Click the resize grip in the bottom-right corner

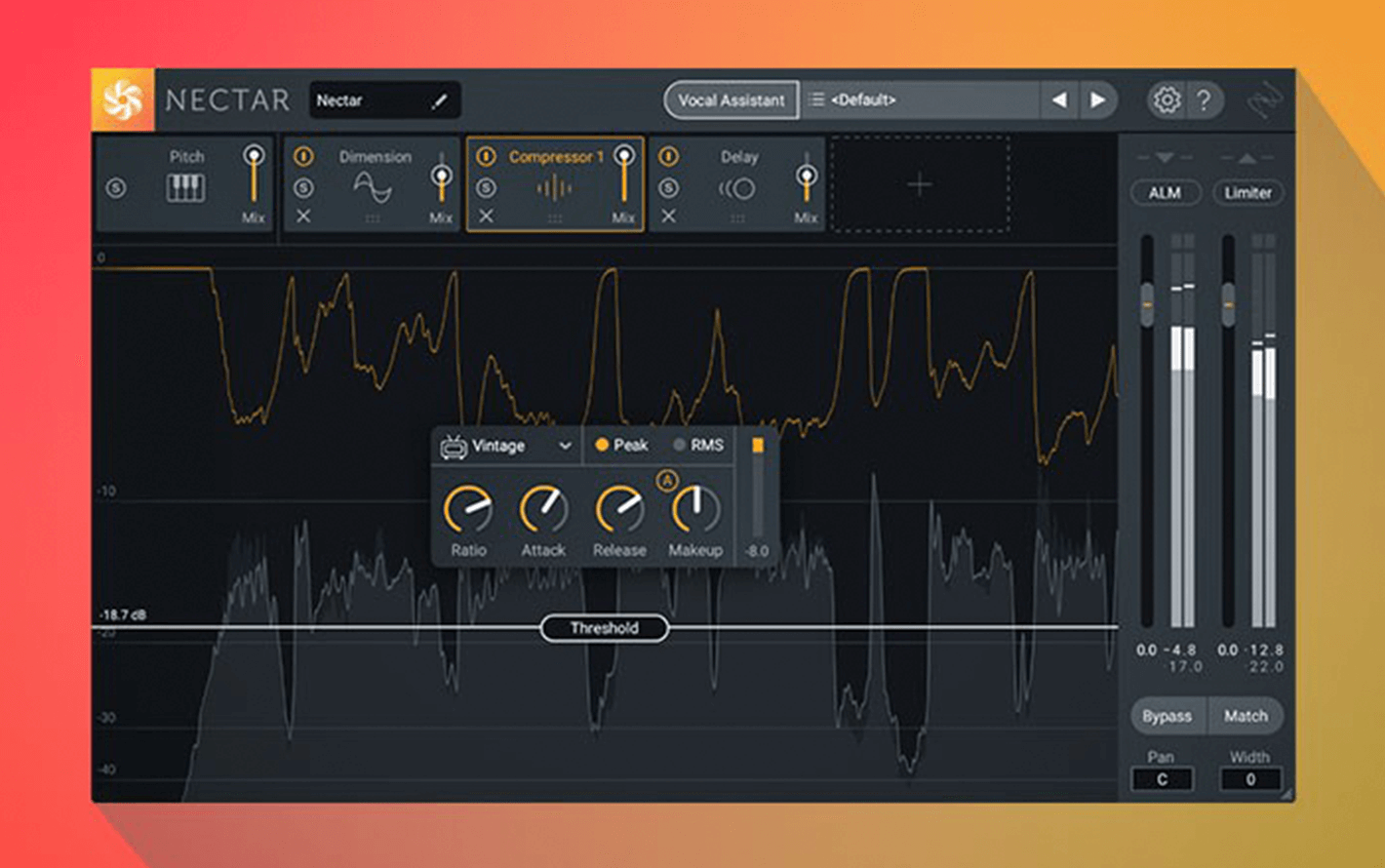pos(1287,795)
